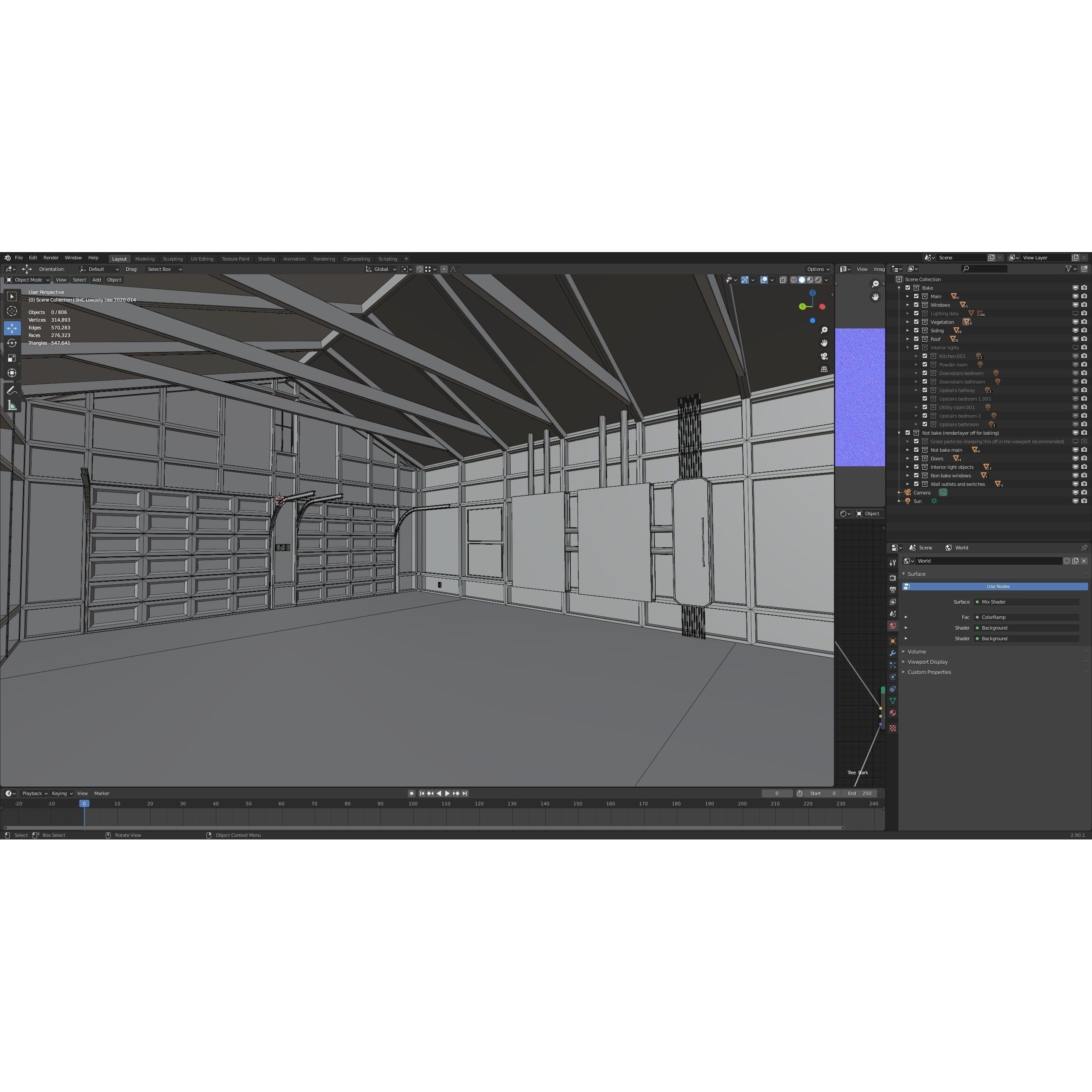The width and height of the screenshot is (1092, 1092).
Task: Select the Measure tool
Action: 12,405
